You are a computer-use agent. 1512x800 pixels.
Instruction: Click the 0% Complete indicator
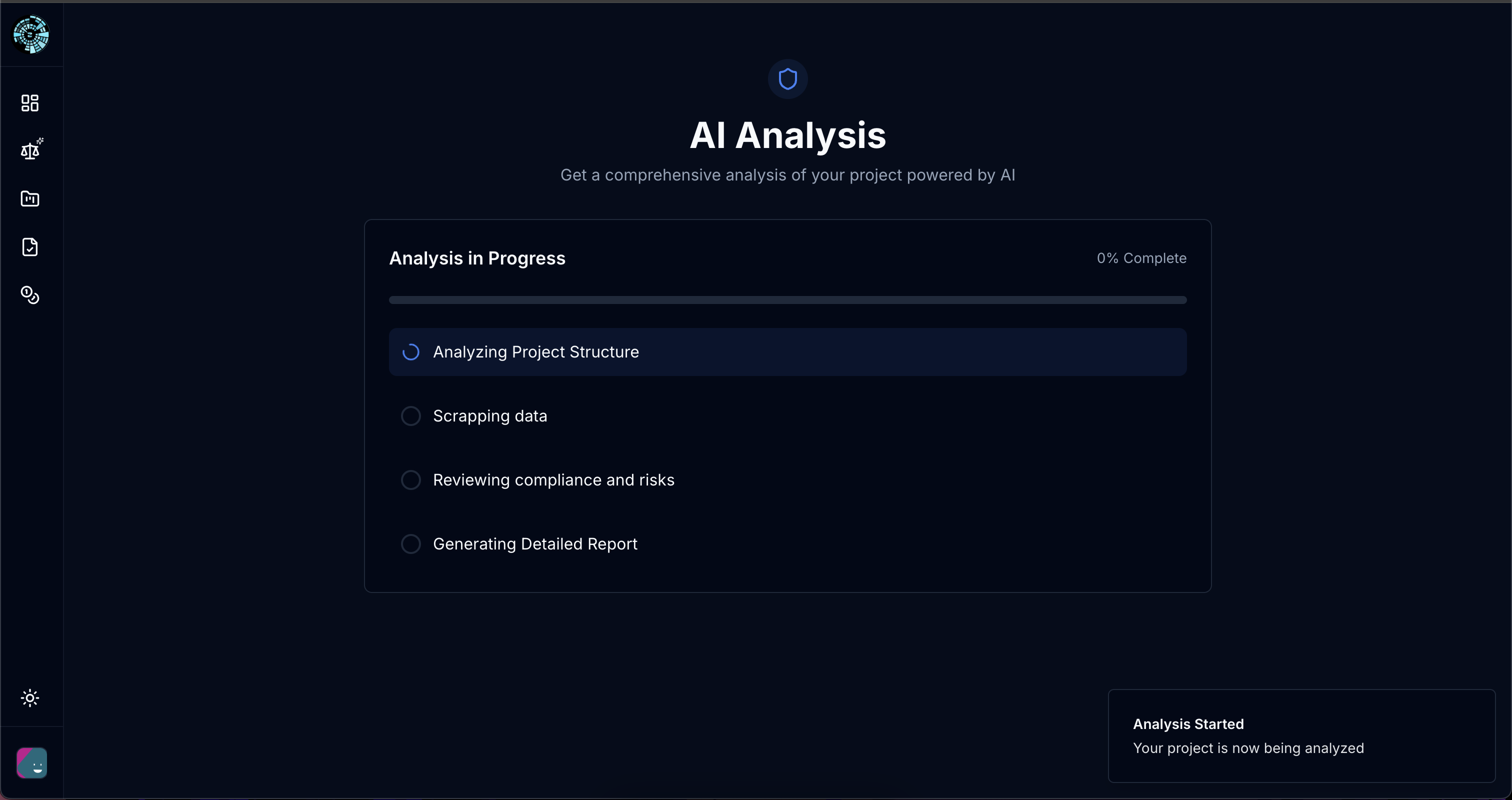coord(1141,258)
